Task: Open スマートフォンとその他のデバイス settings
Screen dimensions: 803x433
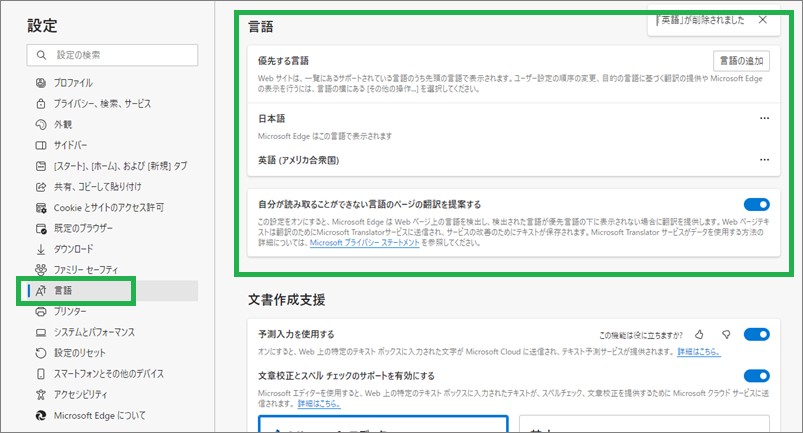Action: tap(109, 374)
